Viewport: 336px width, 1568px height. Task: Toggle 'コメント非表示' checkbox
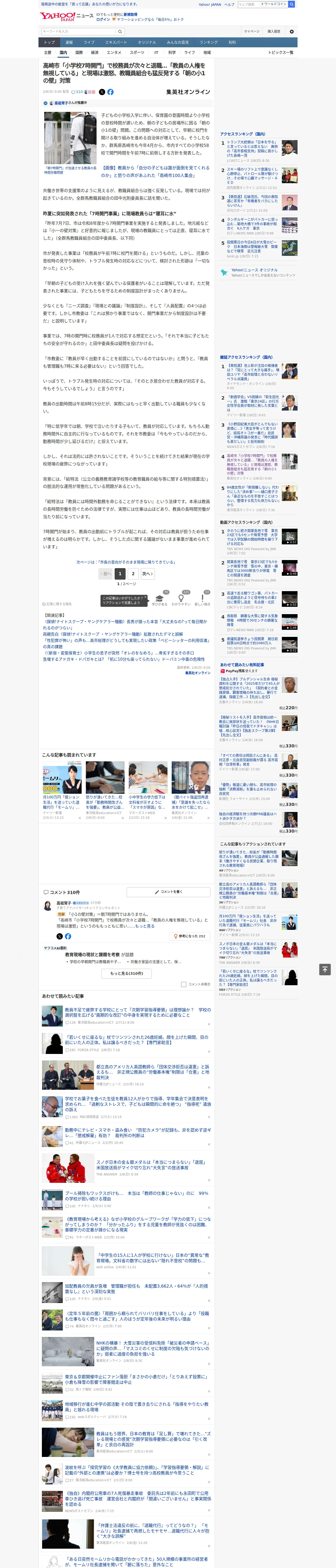coord(183,984)
